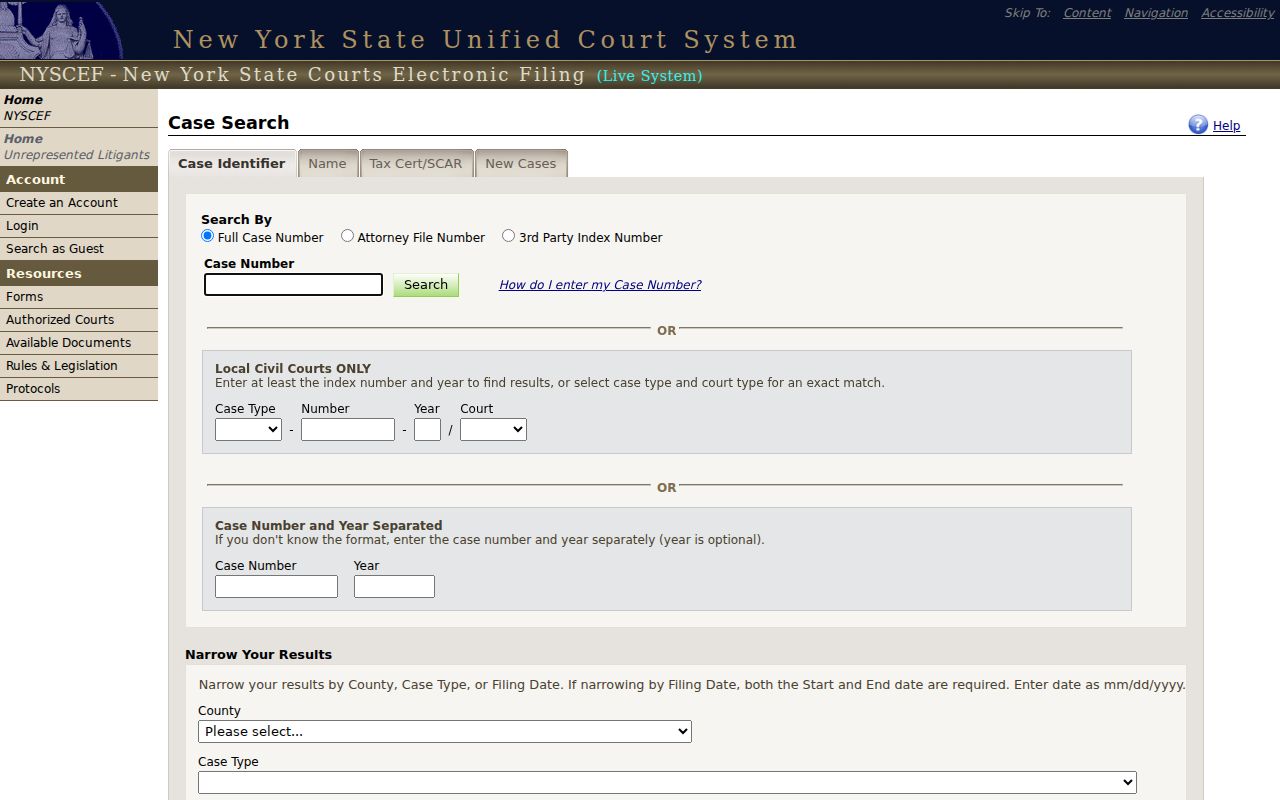Click the blue Help question mark icon
Viewport: 1280px width, 800px height.
click(1198, 124)
